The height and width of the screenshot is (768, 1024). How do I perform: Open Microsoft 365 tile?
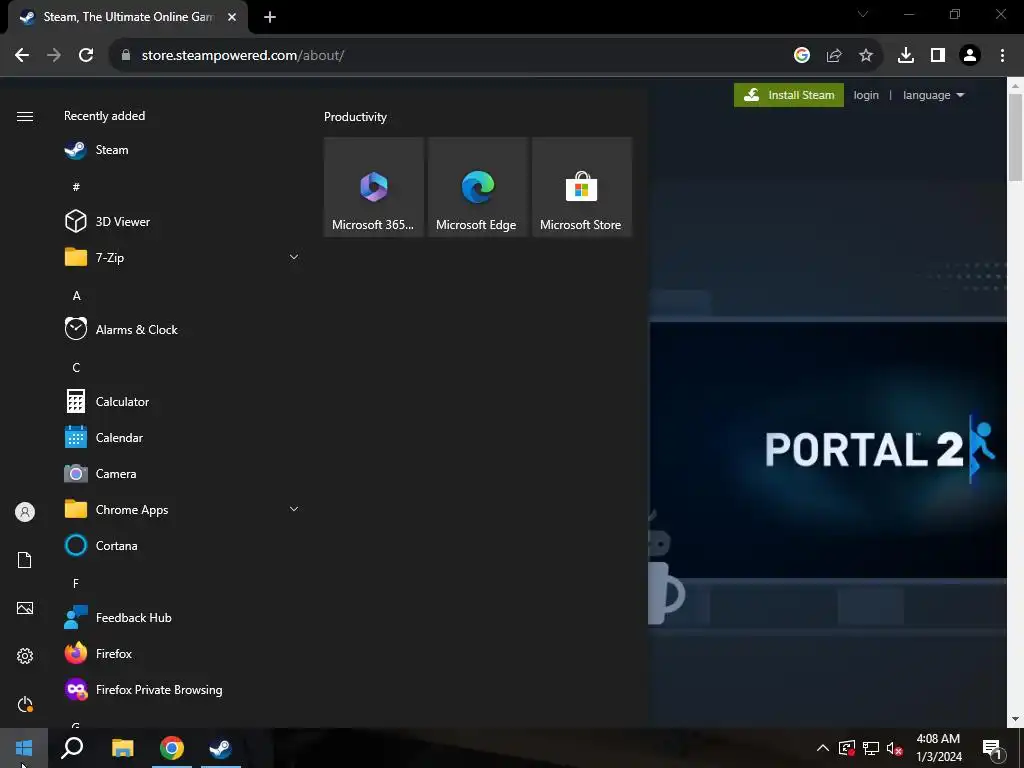[374, 187]
